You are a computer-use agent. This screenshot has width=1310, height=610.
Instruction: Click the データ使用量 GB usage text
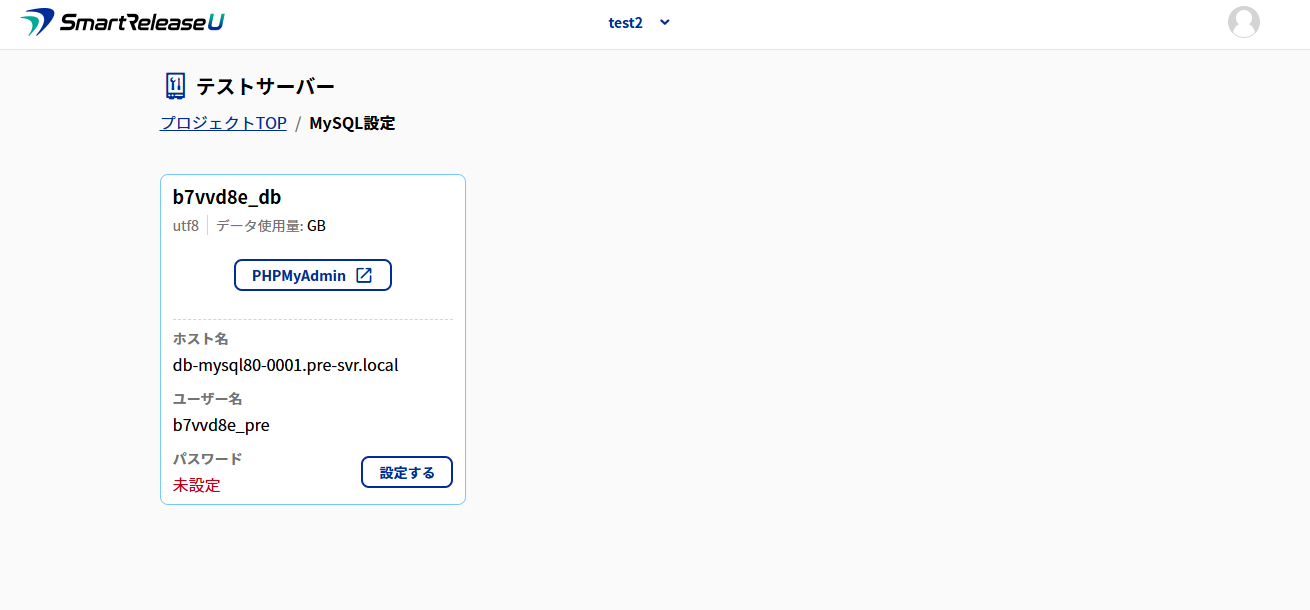pos(271,226)
